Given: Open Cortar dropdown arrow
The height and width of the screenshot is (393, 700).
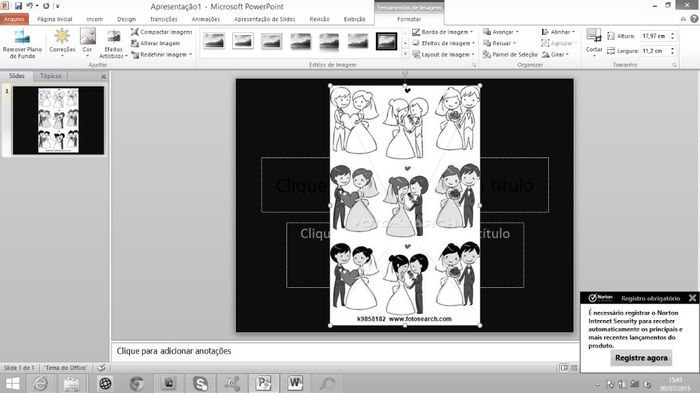Looking at the screenshot, I should coord(594,56).
